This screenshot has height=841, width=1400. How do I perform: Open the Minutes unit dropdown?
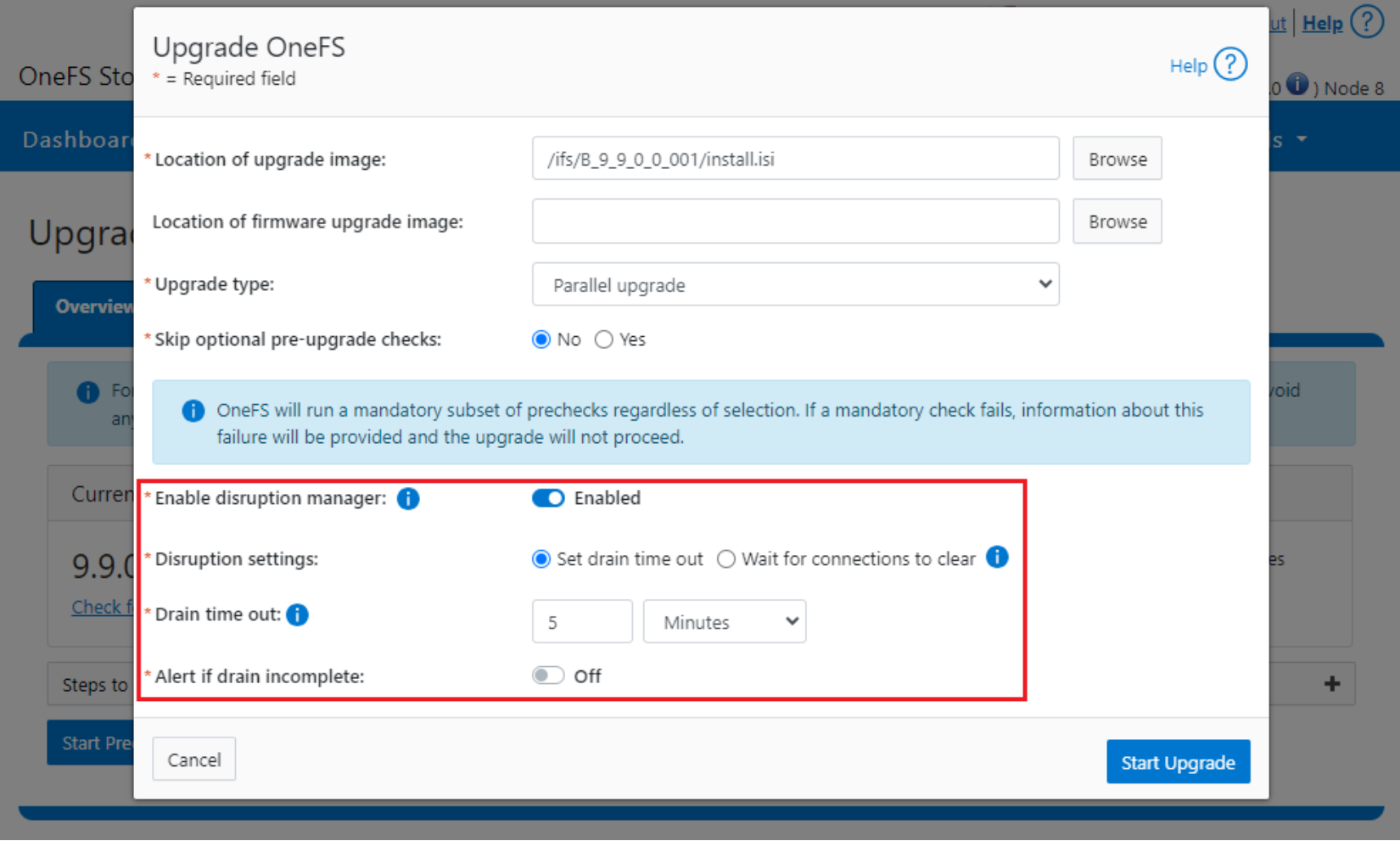725,622
